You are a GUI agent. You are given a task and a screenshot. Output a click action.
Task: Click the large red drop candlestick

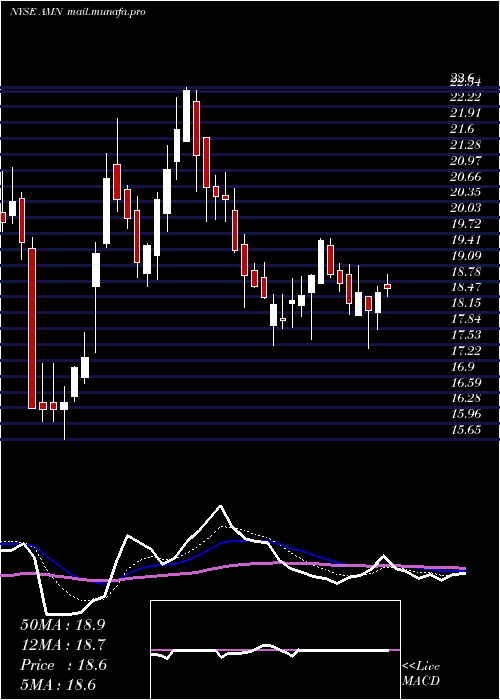click(x=32, y=329)
